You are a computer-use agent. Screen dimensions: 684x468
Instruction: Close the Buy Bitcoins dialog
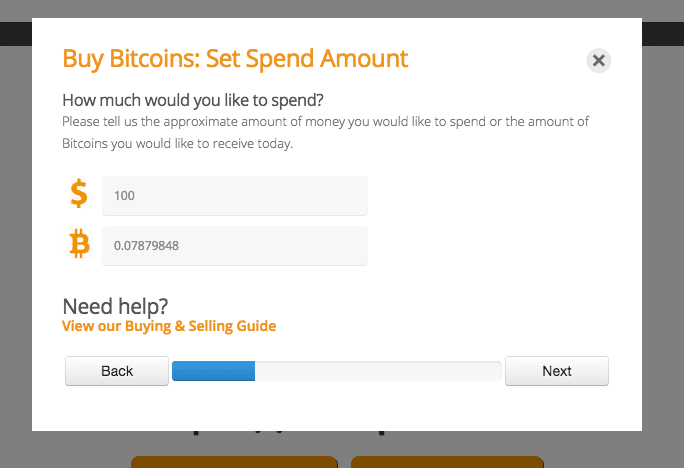pos(598,60)
